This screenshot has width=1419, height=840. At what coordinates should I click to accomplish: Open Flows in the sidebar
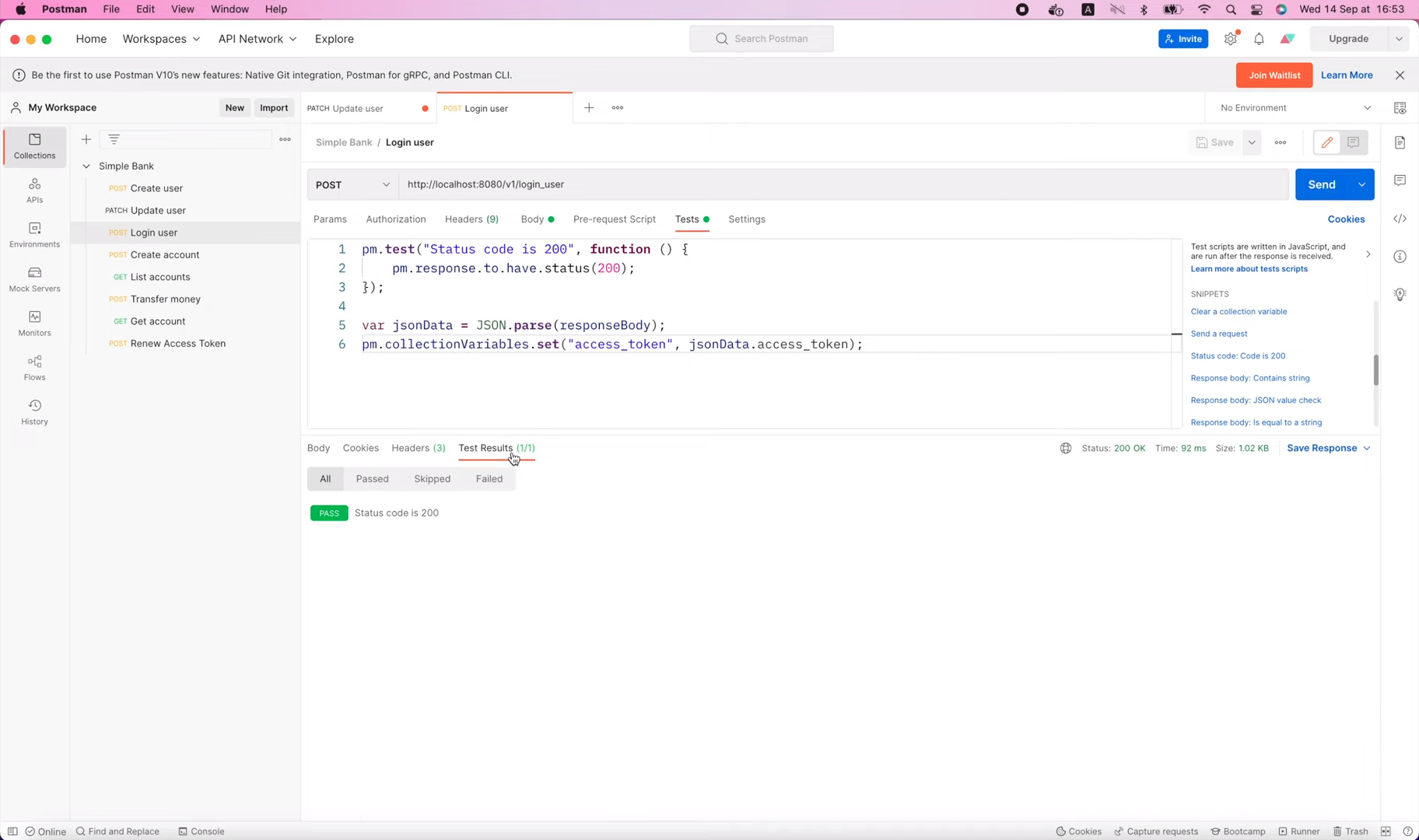34,368
